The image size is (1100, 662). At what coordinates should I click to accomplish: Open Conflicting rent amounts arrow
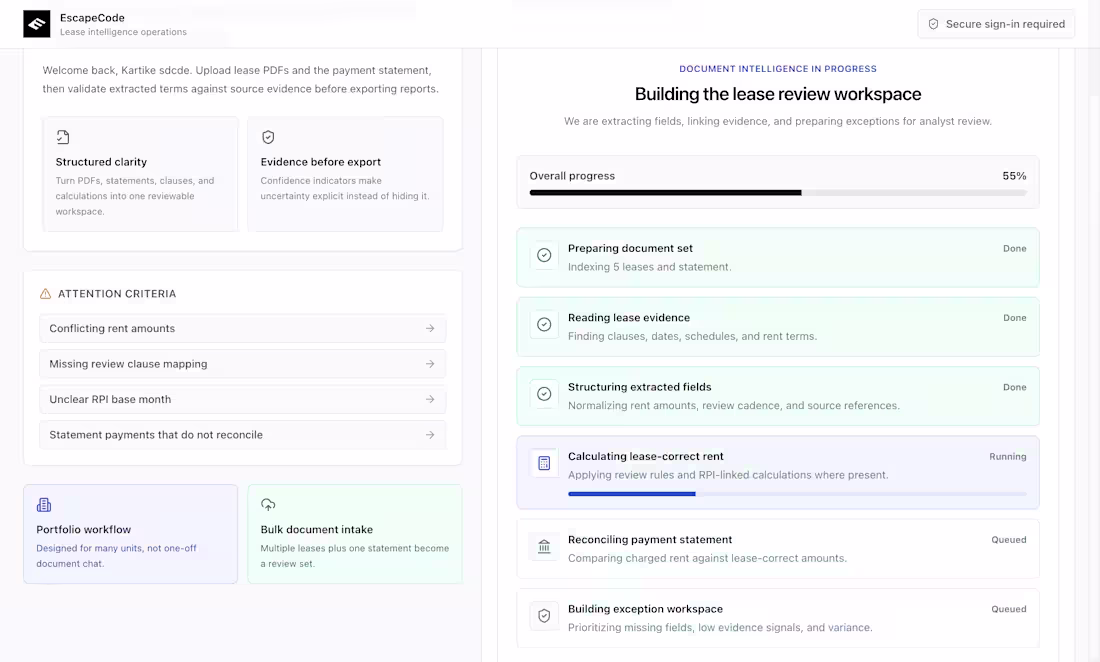tap(430, 328)
